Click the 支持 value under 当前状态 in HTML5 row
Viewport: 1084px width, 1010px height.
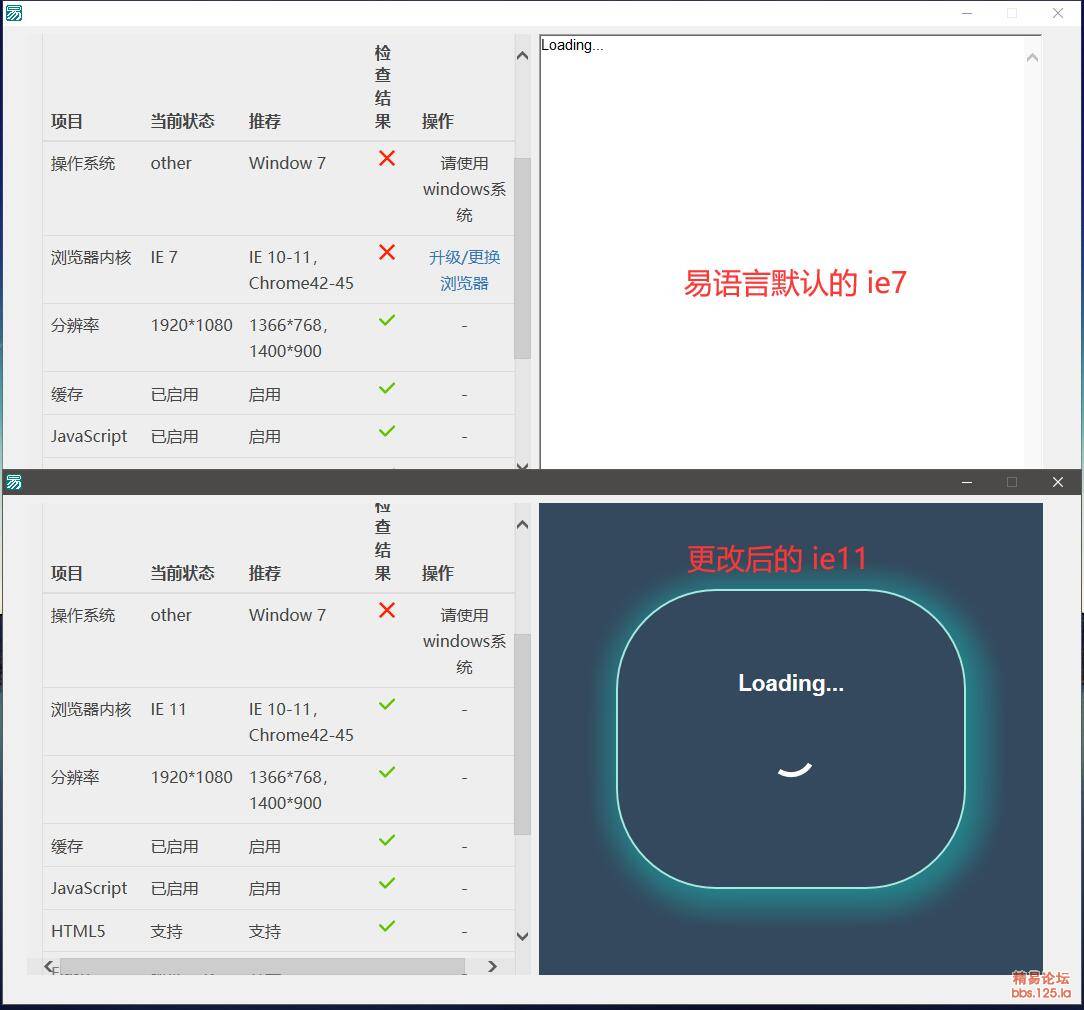pyautogui.click(x=167, y=931)
